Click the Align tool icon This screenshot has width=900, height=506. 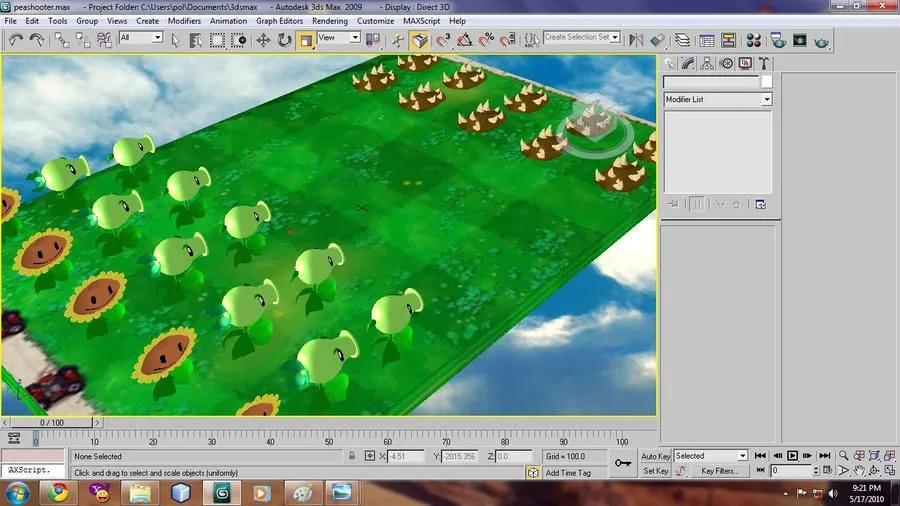(x=658, y=40)
